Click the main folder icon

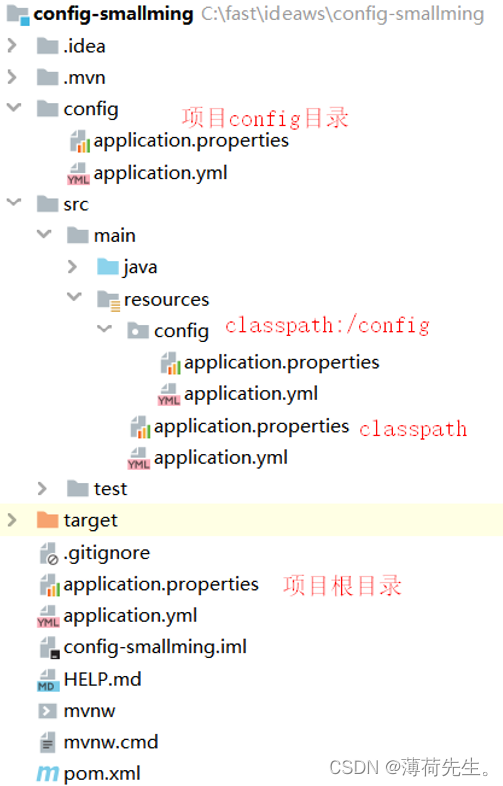click(78, 235)
